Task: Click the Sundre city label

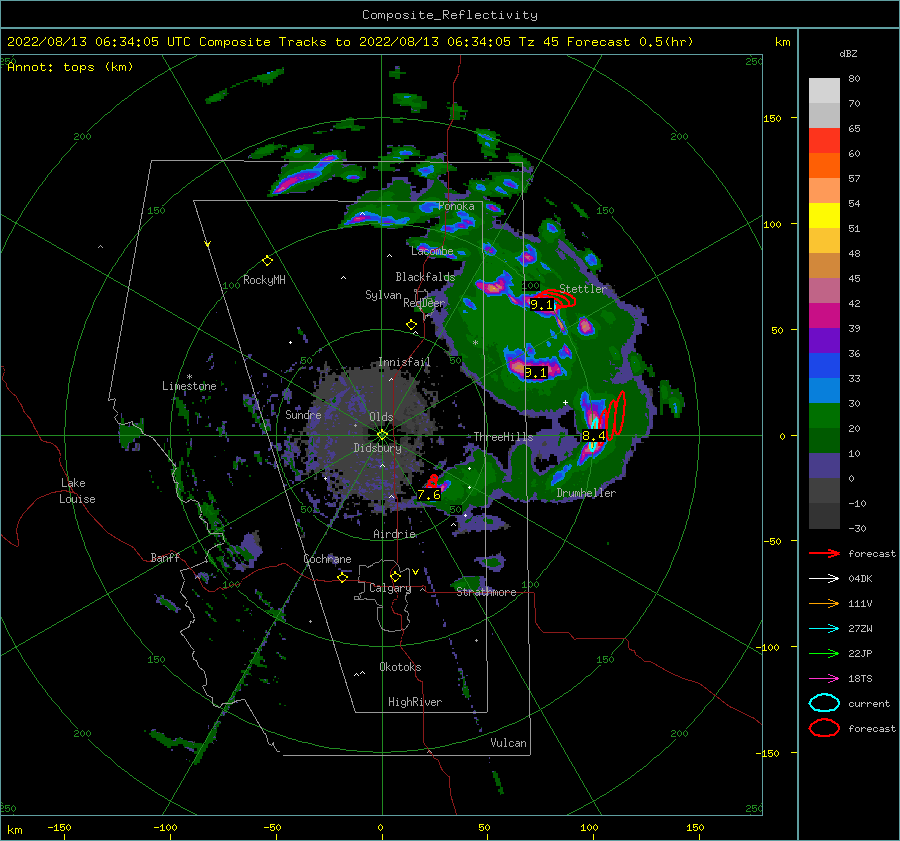Action: [x=303, y=414]
